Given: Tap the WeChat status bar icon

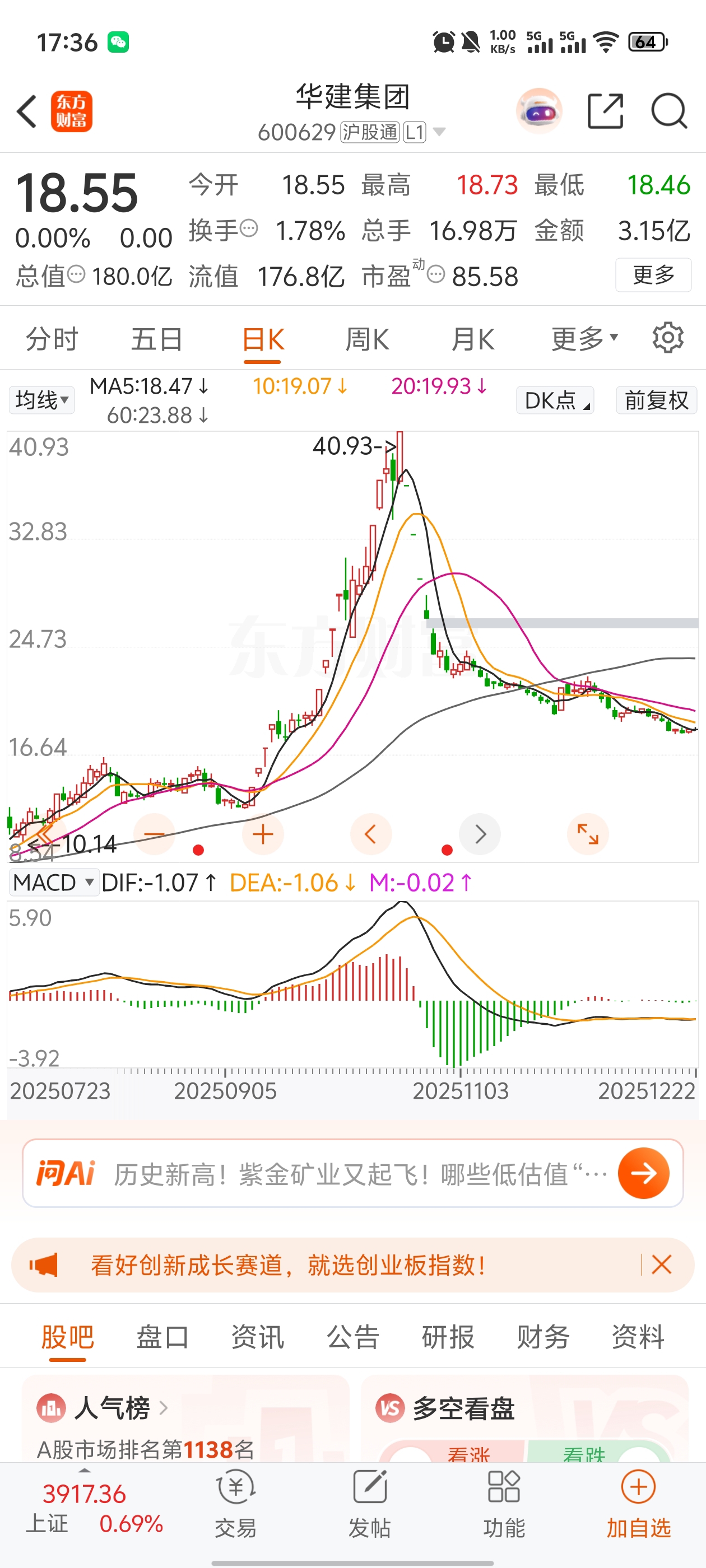Looking at the screenshot, I should coord(118,43).
